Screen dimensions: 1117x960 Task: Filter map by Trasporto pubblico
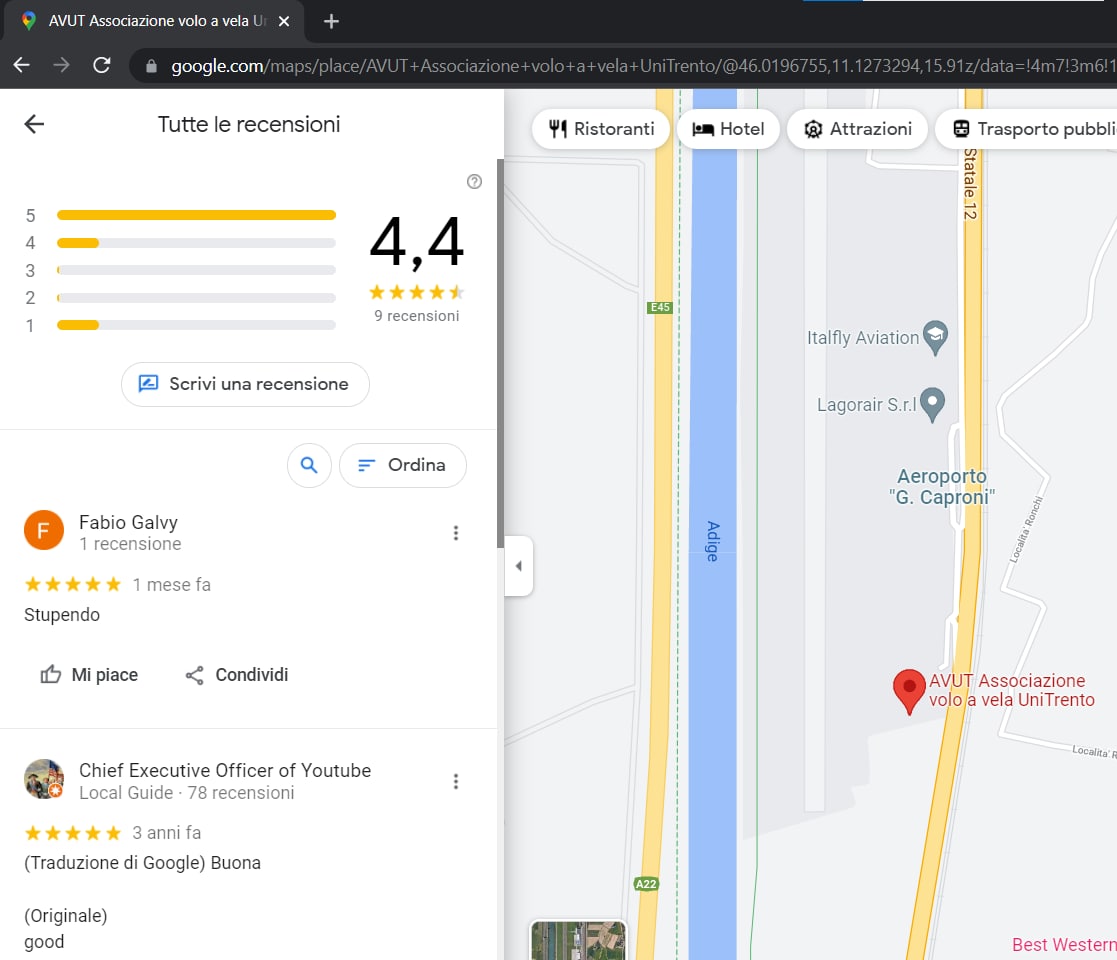(1027, 129)
